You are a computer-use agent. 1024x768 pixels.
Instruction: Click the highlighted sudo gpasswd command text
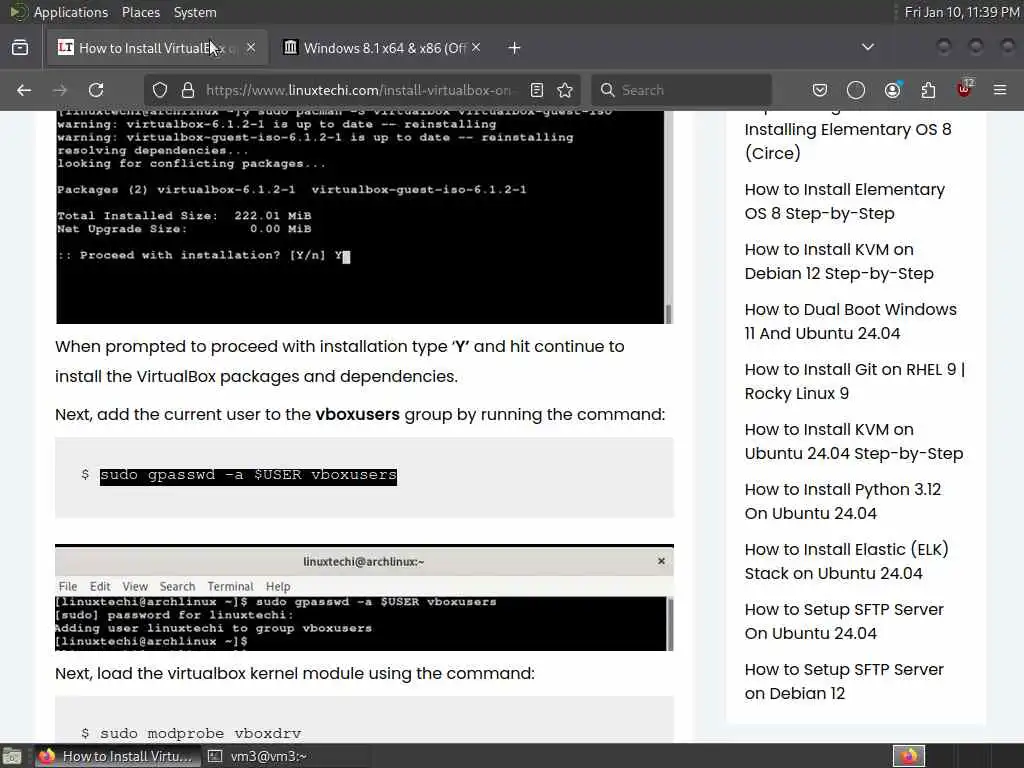(248, 475)
